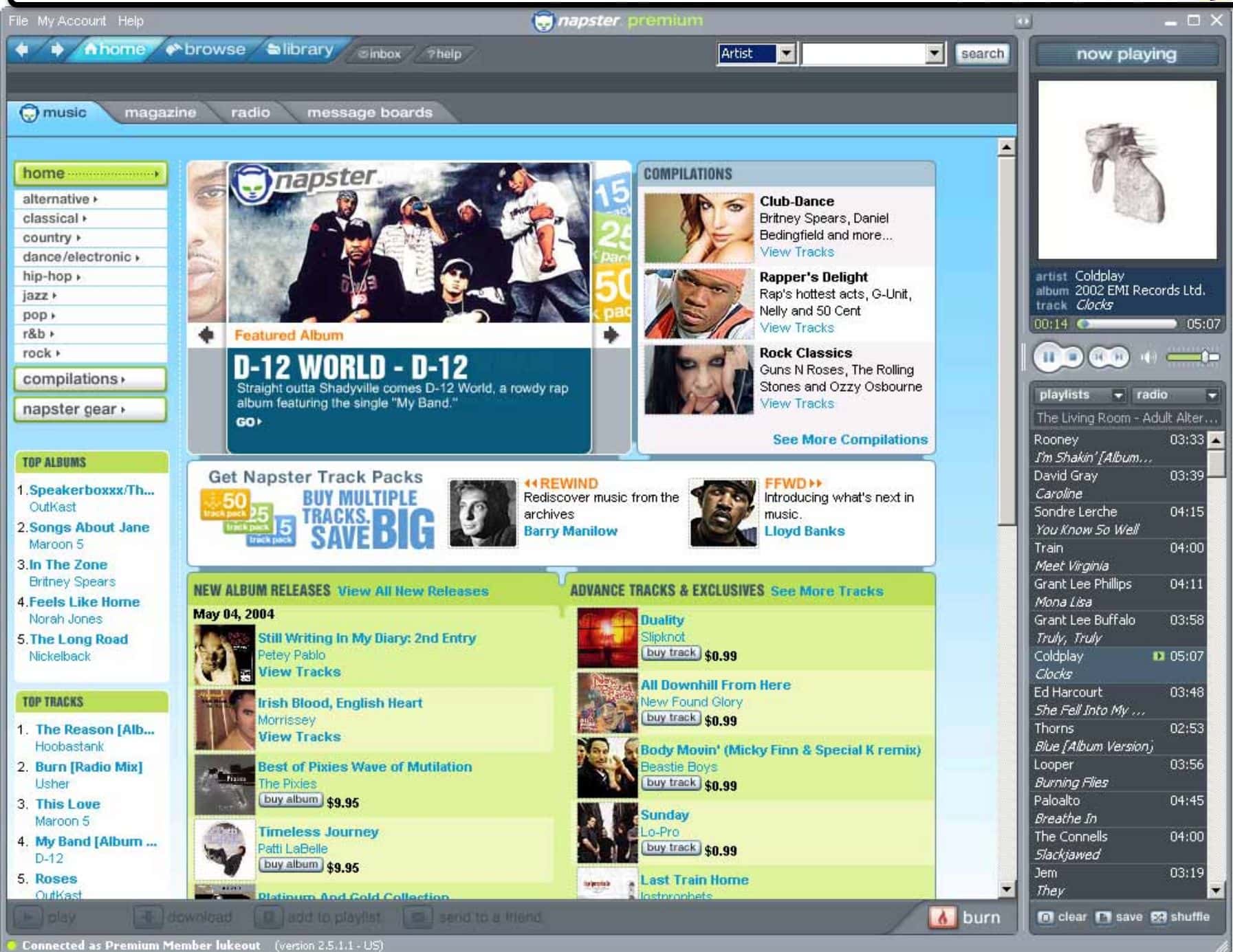This screenshot has width=1233, height=952.
Task: Click the Coldplay album art
Action: 1126,170
